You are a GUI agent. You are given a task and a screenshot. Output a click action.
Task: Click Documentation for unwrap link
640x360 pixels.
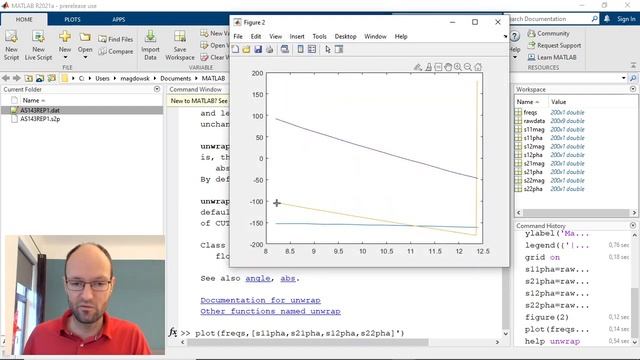tap(260, 300)
